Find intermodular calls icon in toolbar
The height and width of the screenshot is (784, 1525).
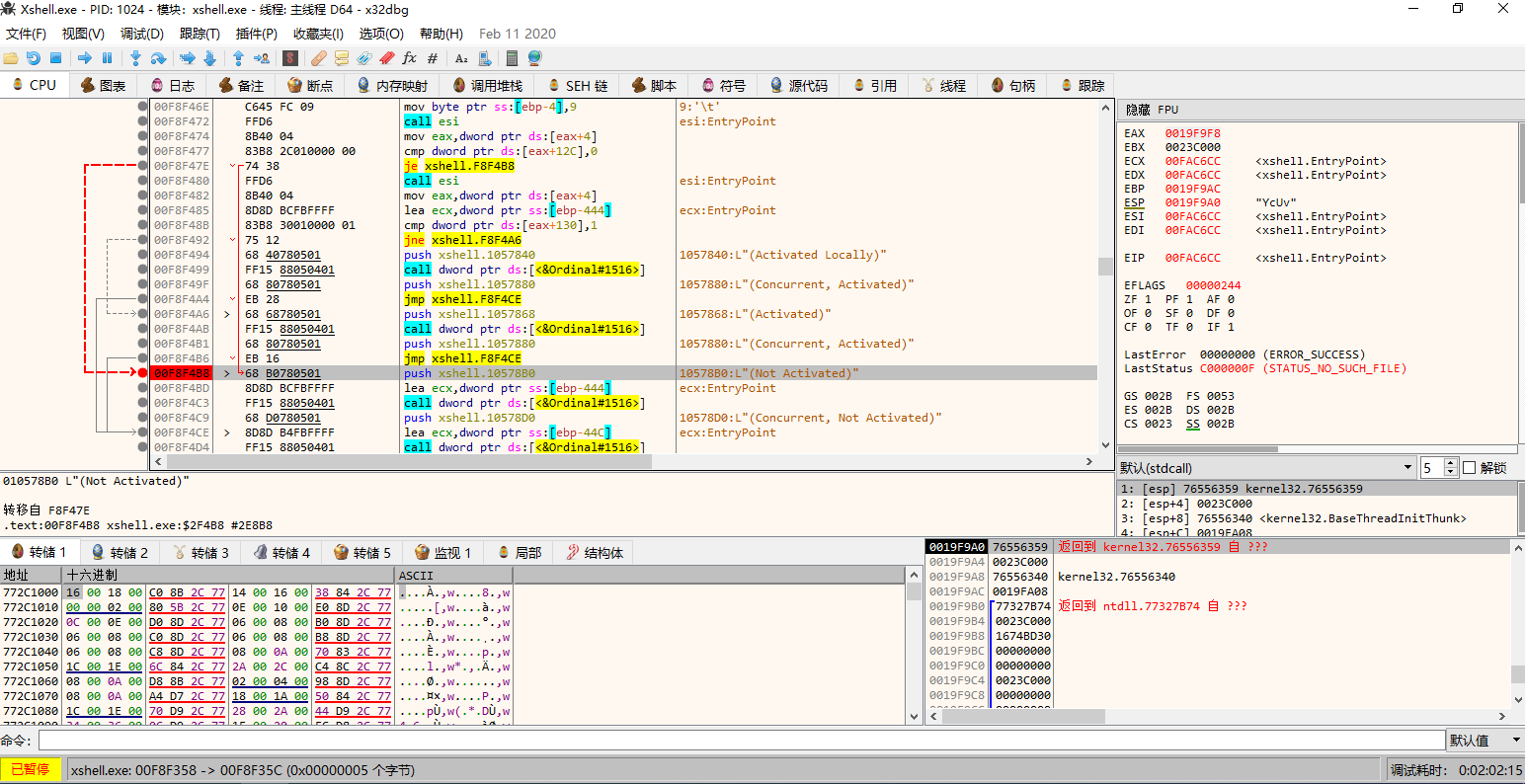(485, 58)
